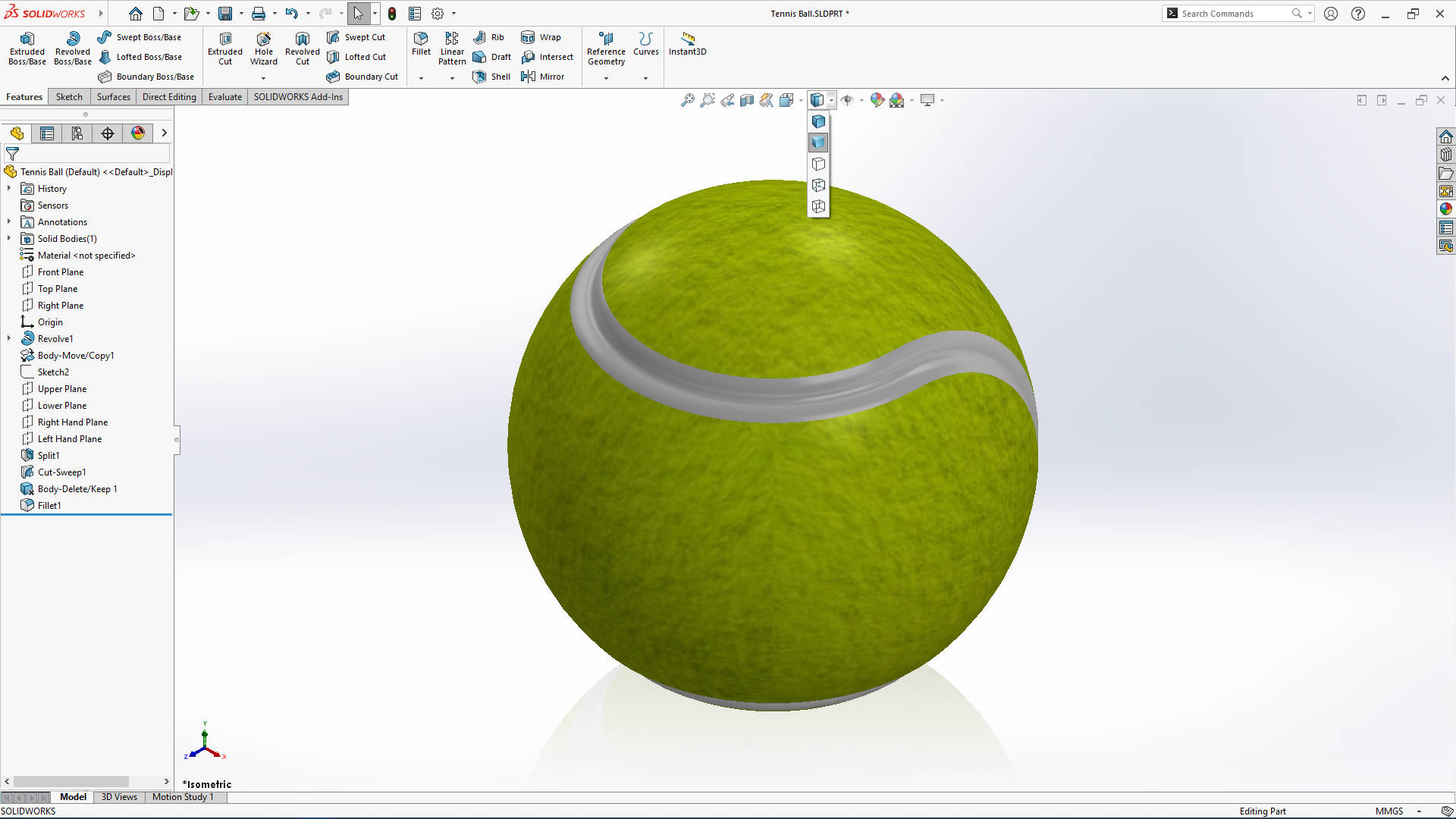1456x819 pixels.
Task: Select Shaded With Edges display style
Action: click(x=818, y=121)
